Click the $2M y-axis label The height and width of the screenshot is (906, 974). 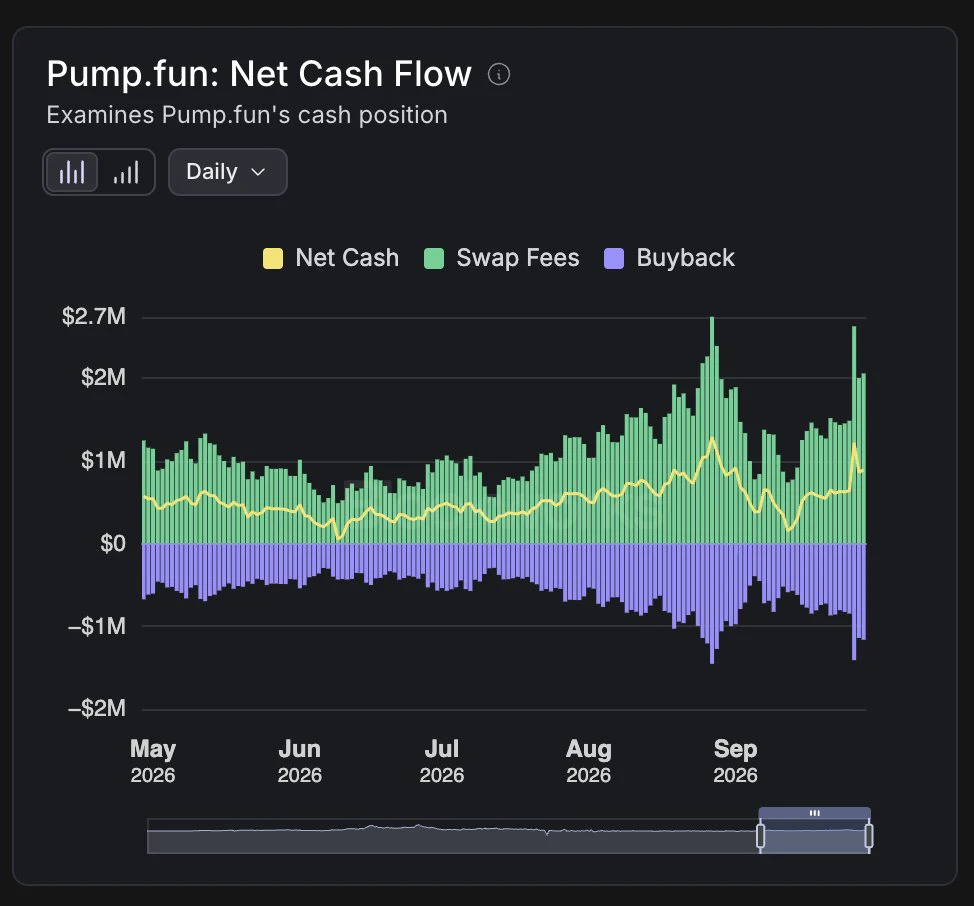point(103,377)
